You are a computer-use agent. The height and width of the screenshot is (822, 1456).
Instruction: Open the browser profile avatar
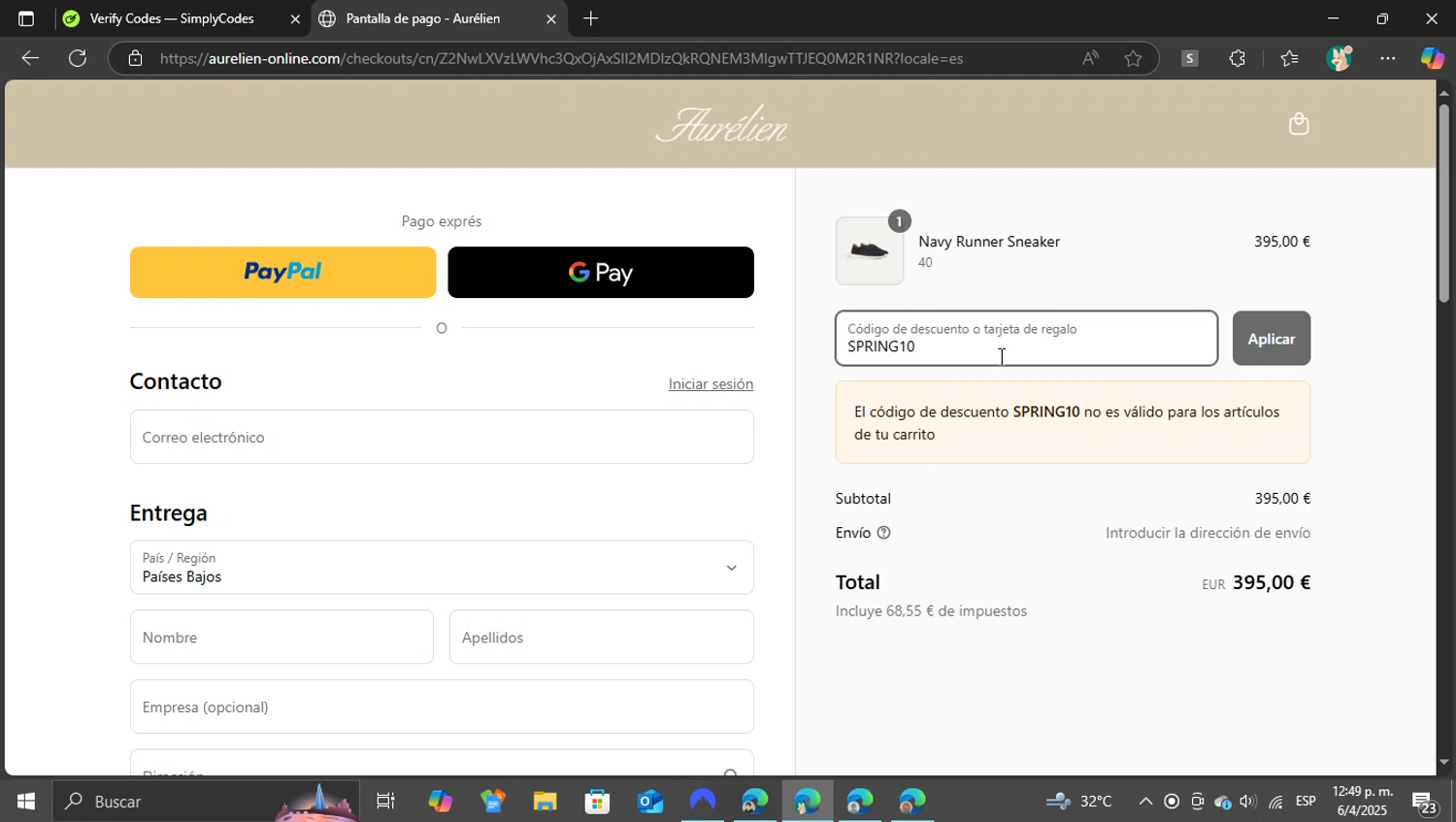pos(1340,58)
